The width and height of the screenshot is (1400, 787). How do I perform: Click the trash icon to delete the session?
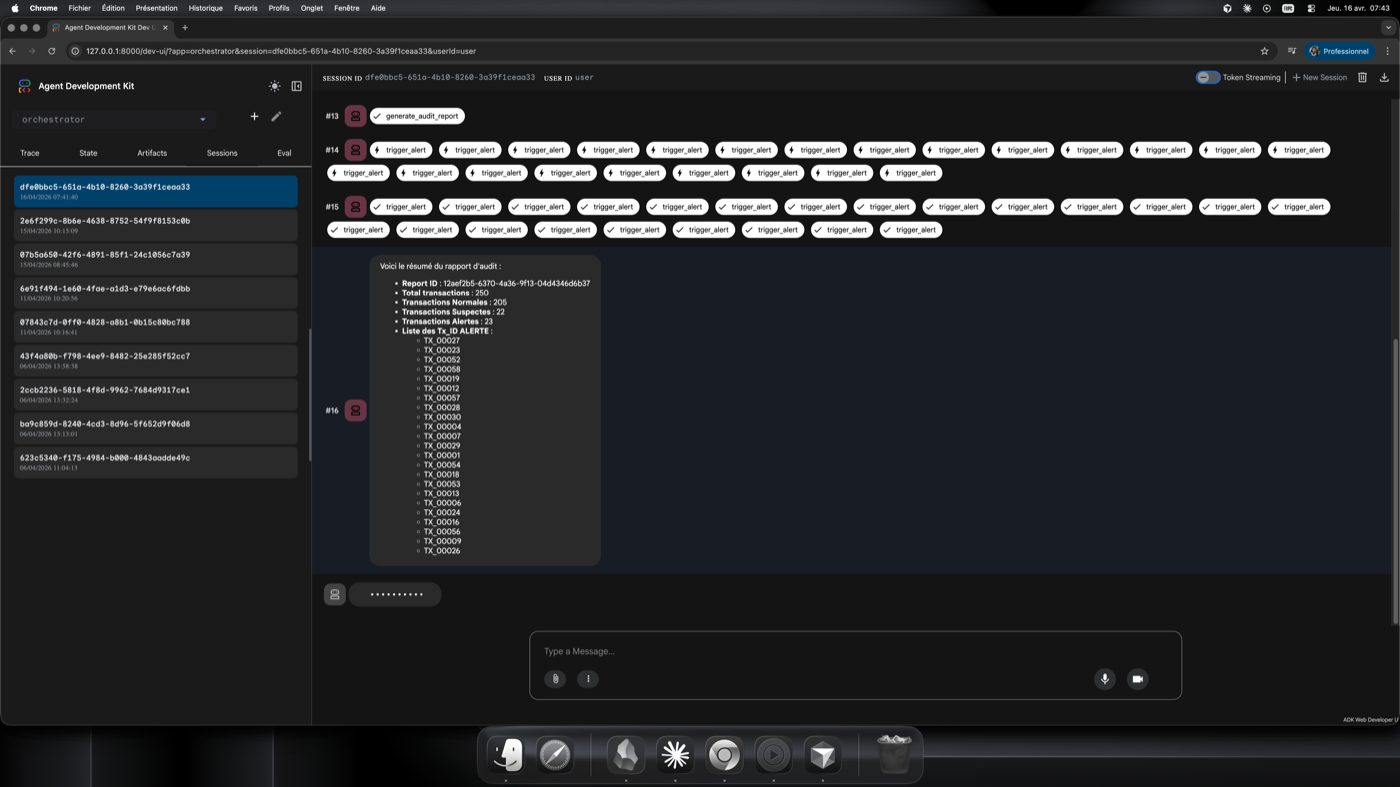pos(1362,77)
